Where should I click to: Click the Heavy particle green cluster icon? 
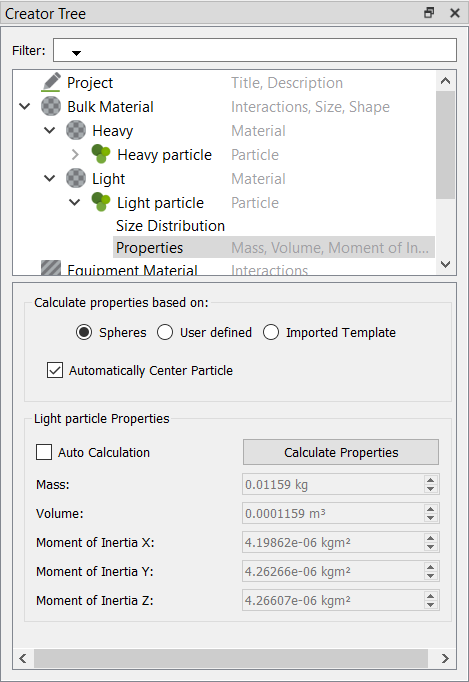(101, 154)
